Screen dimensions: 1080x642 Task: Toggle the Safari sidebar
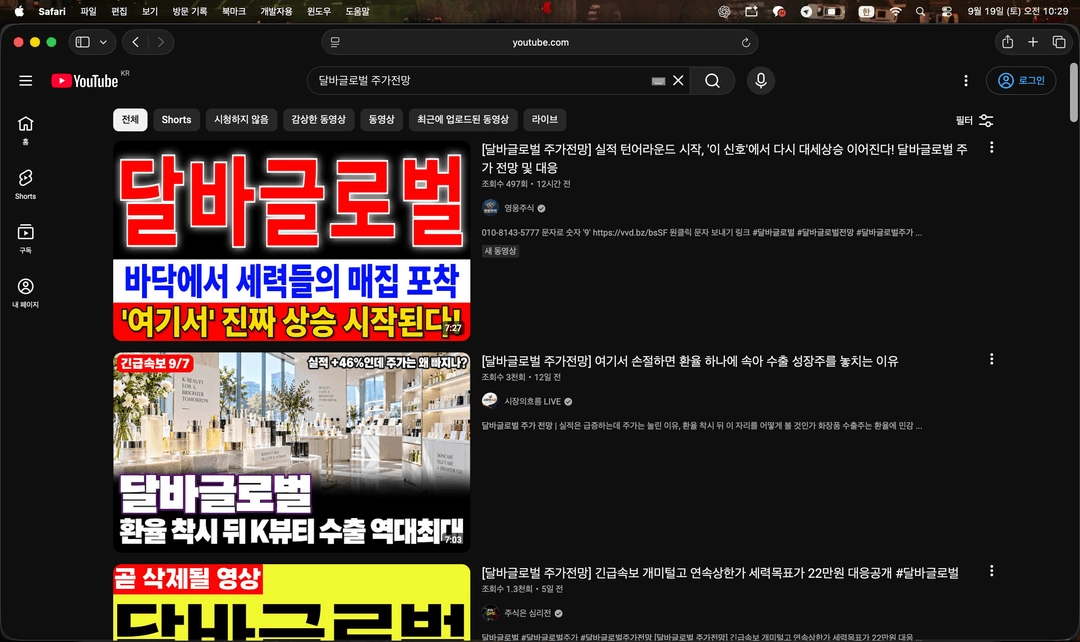click(83, 42)
